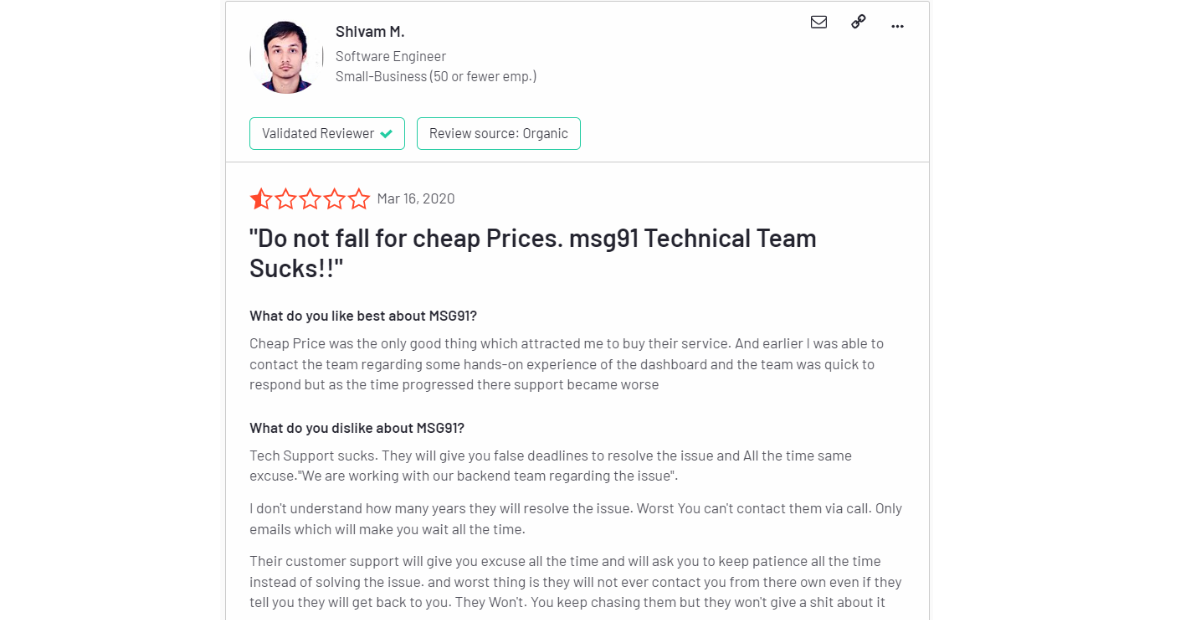
Task: Copy review link via chain icon
Action: point(858,22)
